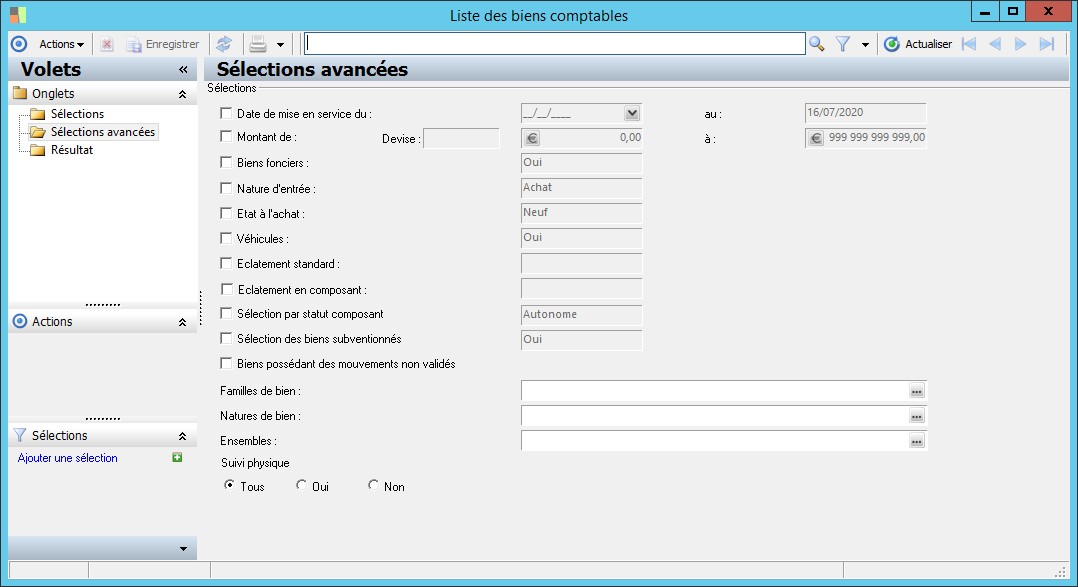Screen dimensions: 1078x587
Task: Check Biens possédant des mouvements non validés
Action: pos(226,363)
